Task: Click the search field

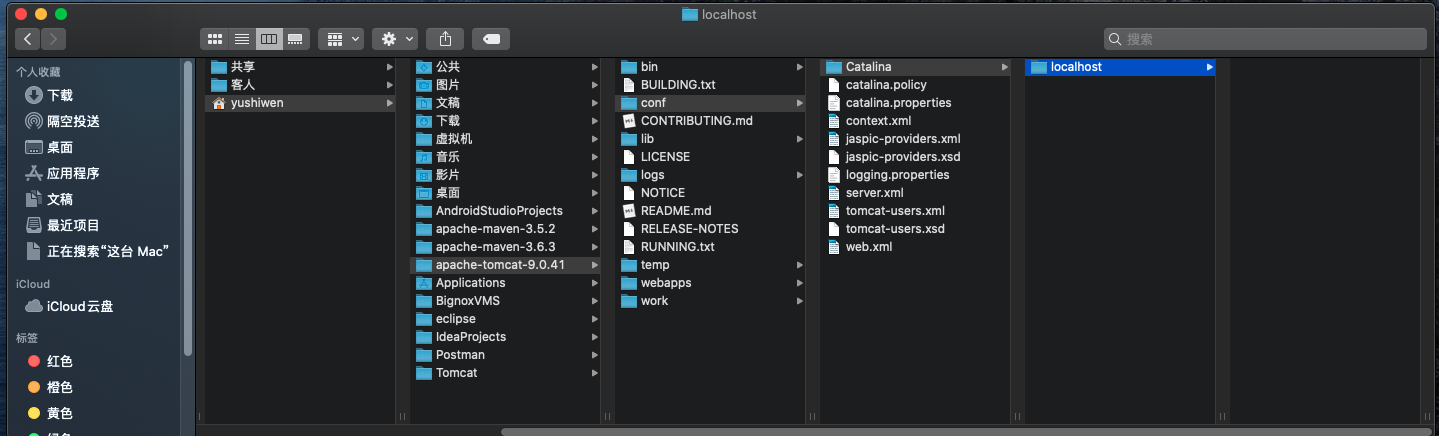Action: (1265, 39)
